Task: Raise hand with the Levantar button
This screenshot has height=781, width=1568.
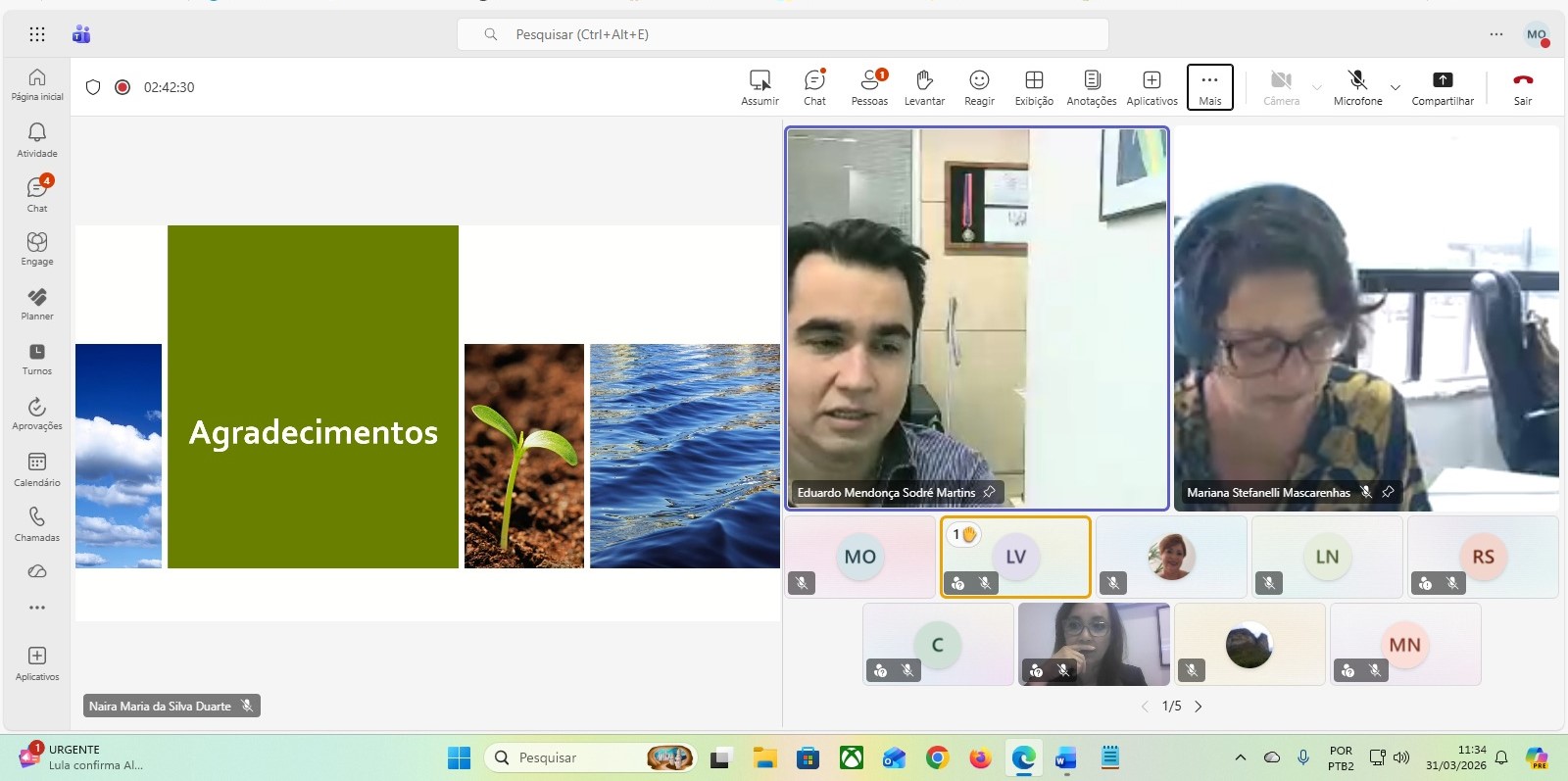Action: pyautogui.click(x=924, y=86)
